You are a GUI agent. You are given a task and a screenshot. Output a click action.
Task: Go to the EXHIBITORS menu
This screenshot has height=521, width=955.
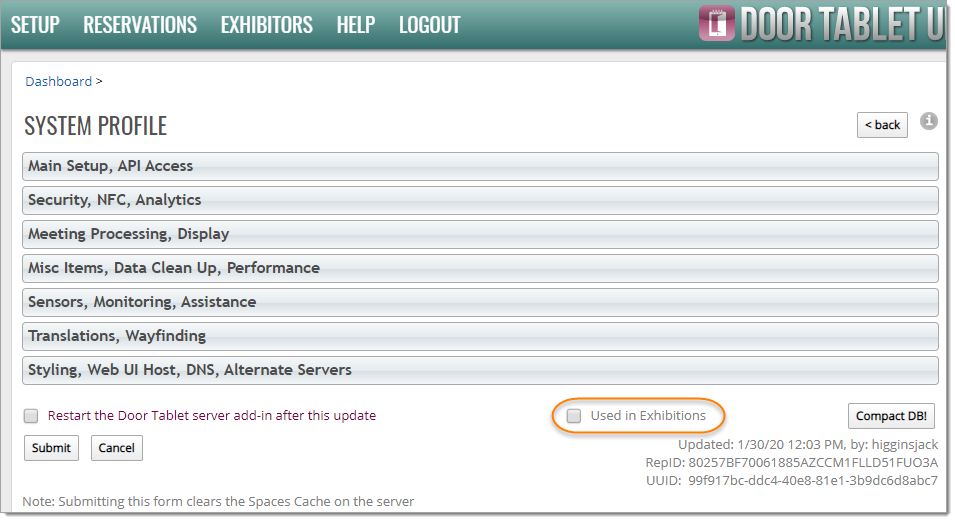click(x=266, y=25)
